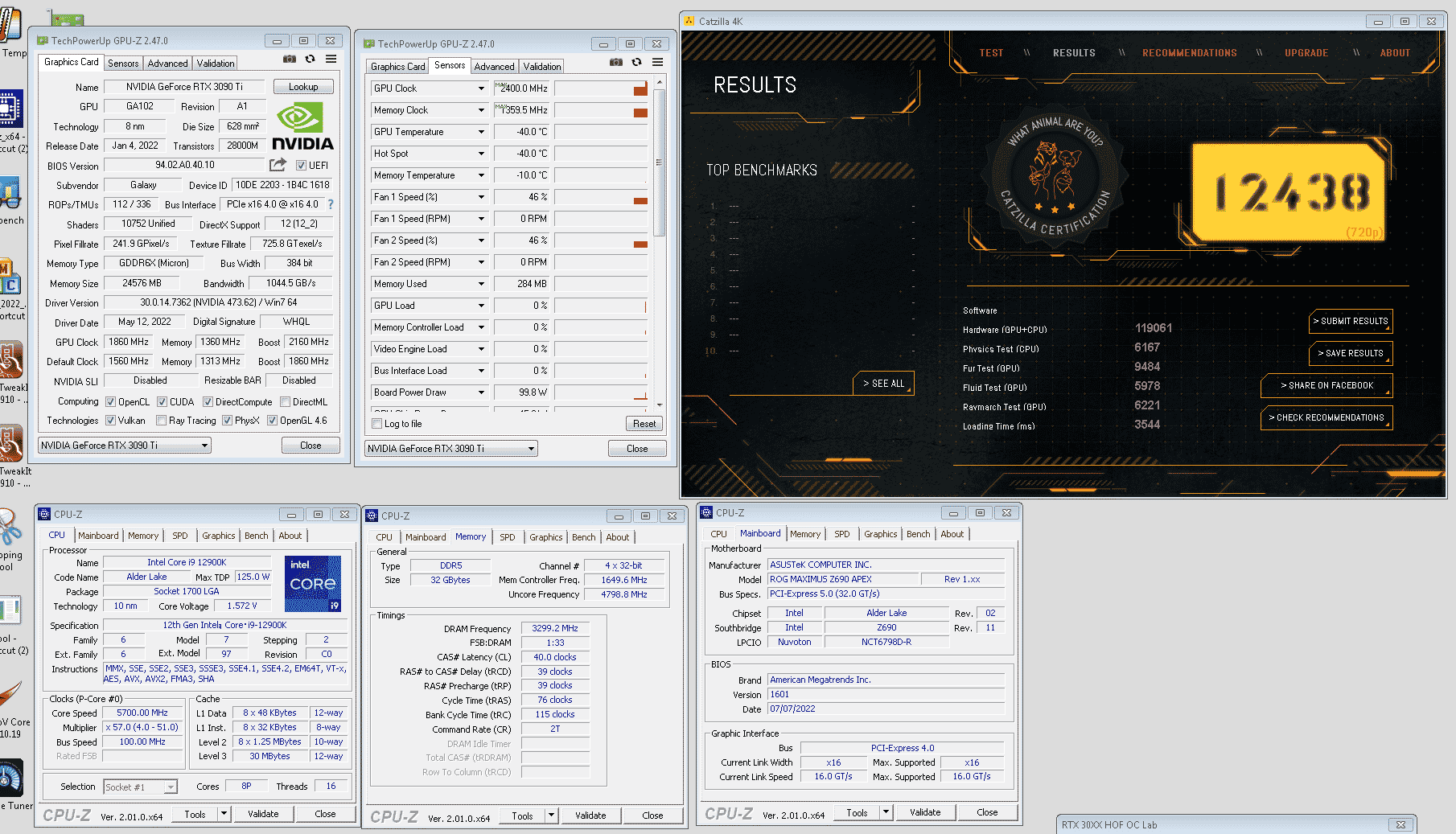Viewport: 1456px width, 834px height.
Task: Click the Intel Core i9 logo in CPU-Z
Action: 313,583
